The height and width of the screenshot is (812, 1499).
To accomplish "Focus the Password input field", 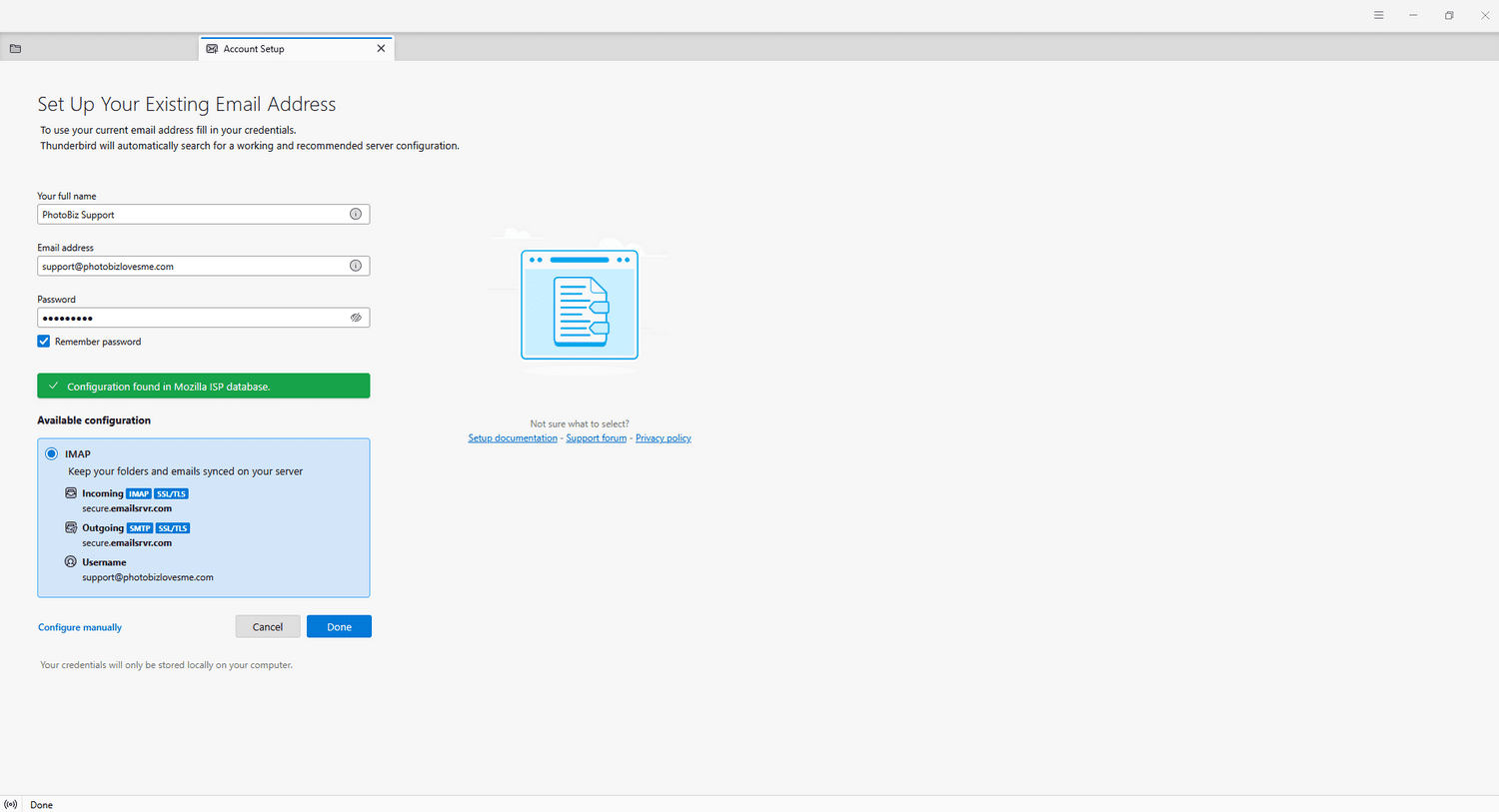I will tap(204, 318).
